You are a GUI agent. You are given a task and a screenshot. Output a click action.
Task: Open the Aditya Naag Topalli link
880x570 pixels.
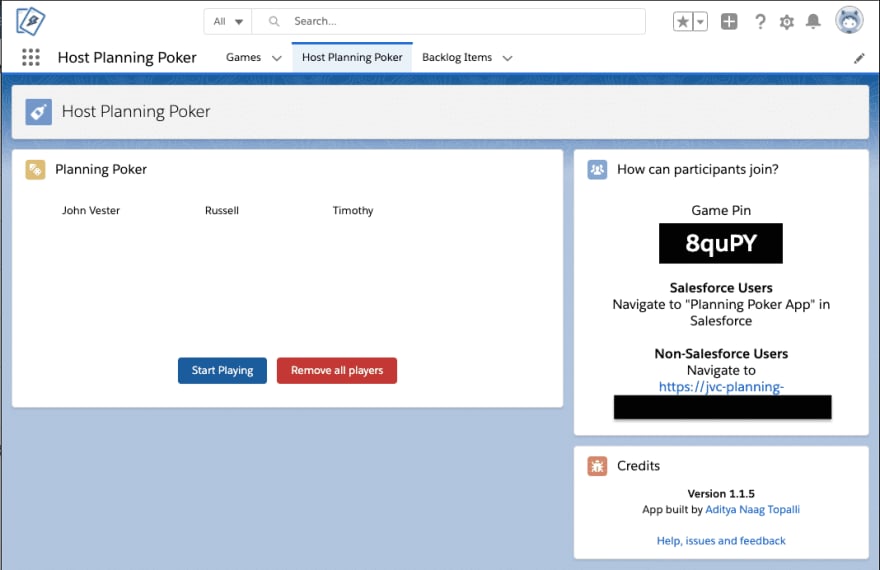[x=752, y=509]
